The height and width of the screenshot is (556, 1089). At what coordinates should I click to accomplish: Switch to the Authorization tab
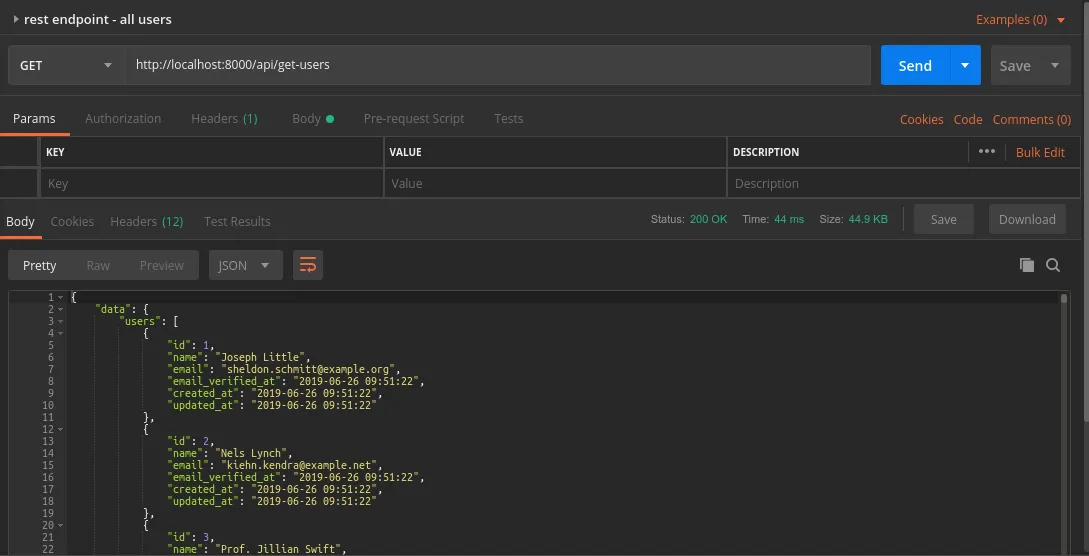point(123,118)
